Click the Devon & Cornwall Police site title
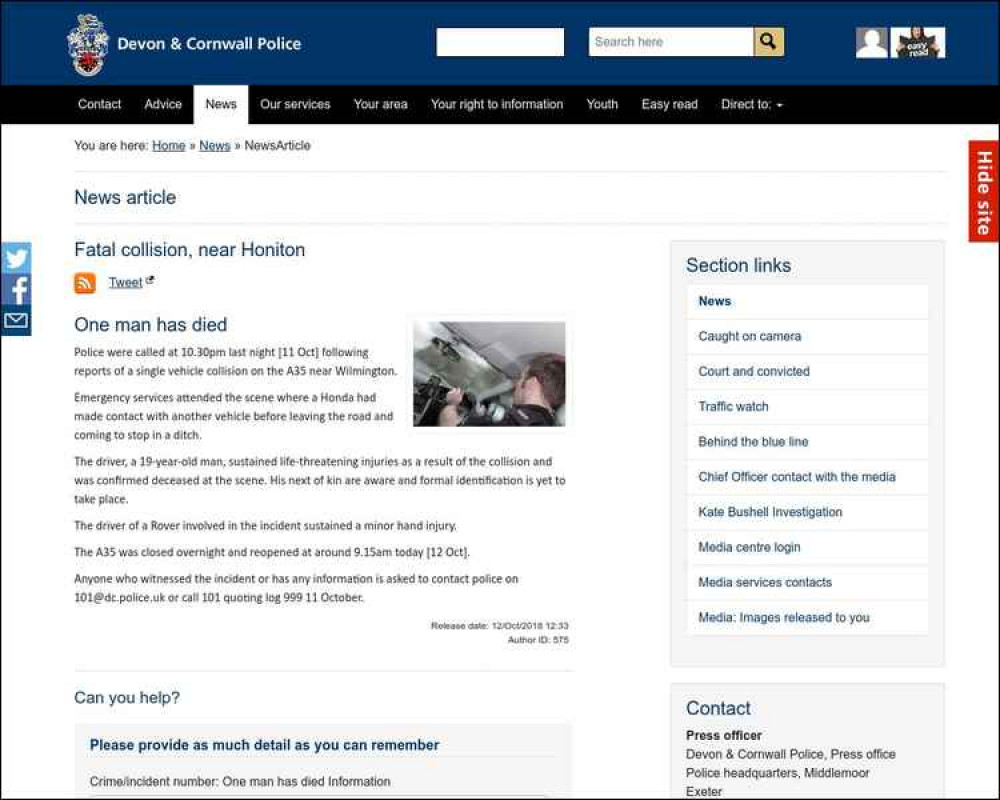The image size is (1000, 800). point(209,44)
